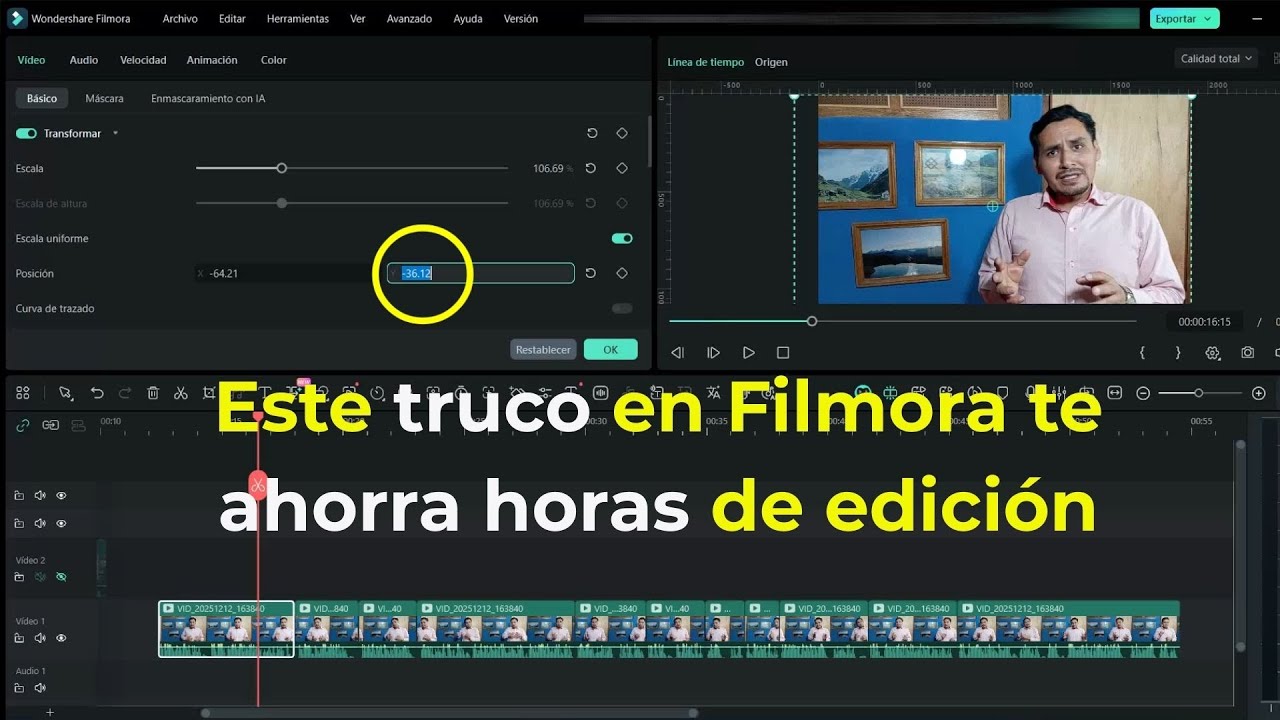Click the Escala value 106.69
The width and height of the screenshot is (1280, 720).
point(548,168)
